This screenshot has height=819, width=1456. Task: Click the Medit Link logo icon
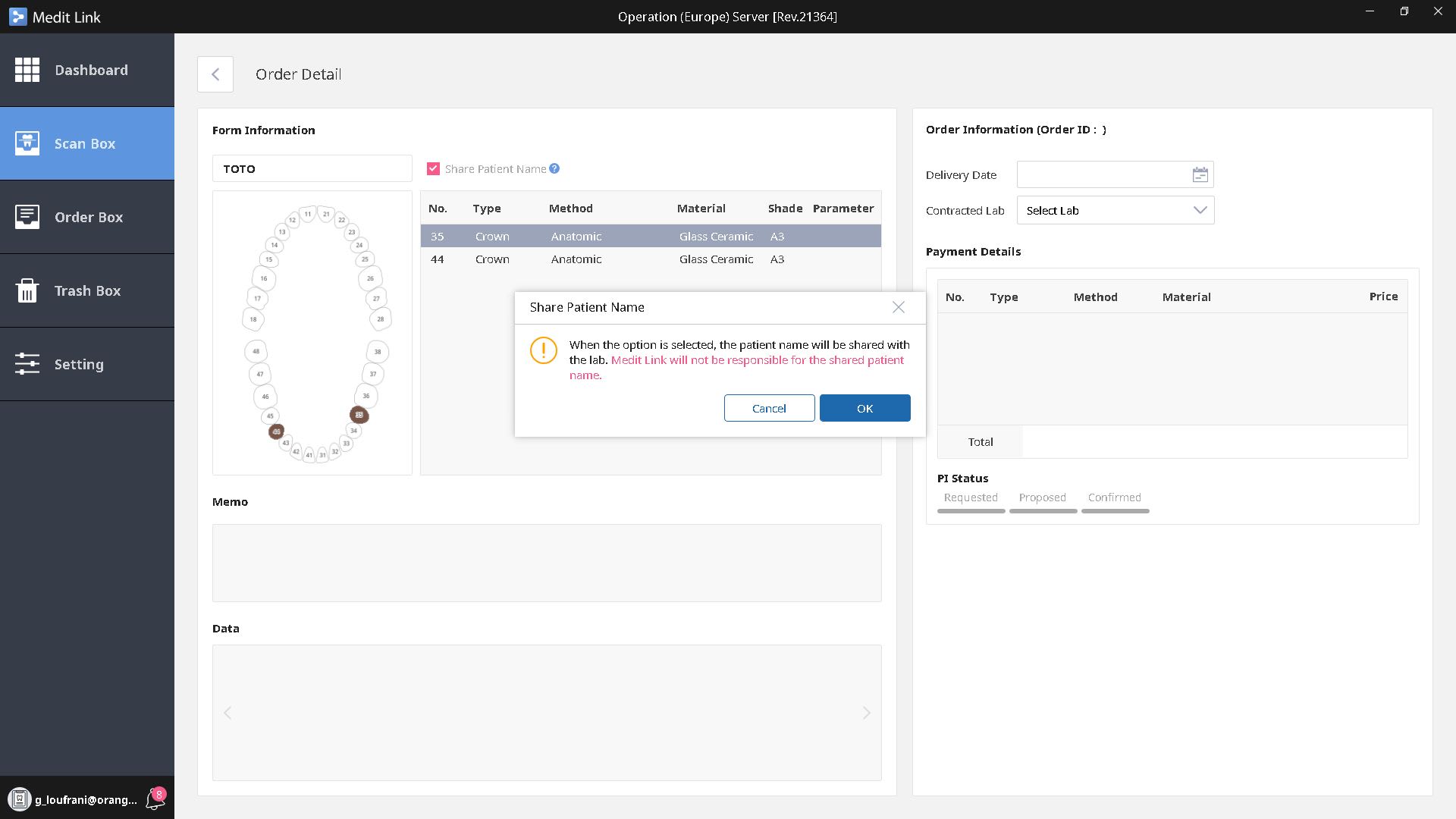(17, 17)
